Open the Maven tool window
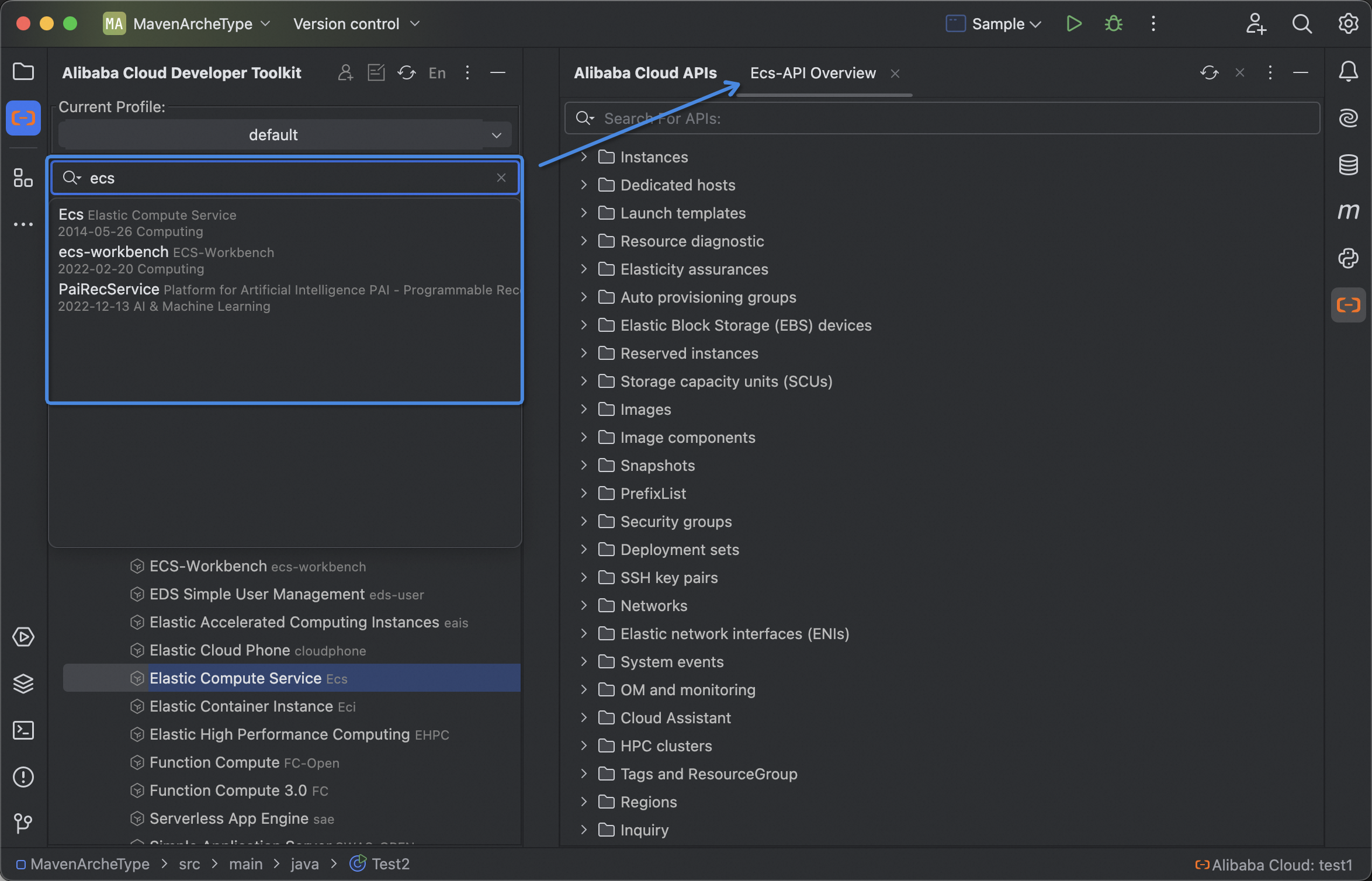Image resolution: width=1372 pixels, height=881 pixels. pyautogui.click(x=1349, y=211)
